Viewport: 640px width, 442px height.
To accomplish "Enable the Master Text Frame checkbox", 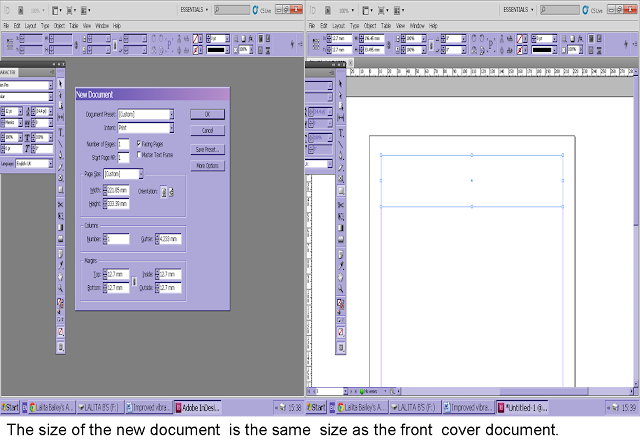I will point(139,154).
